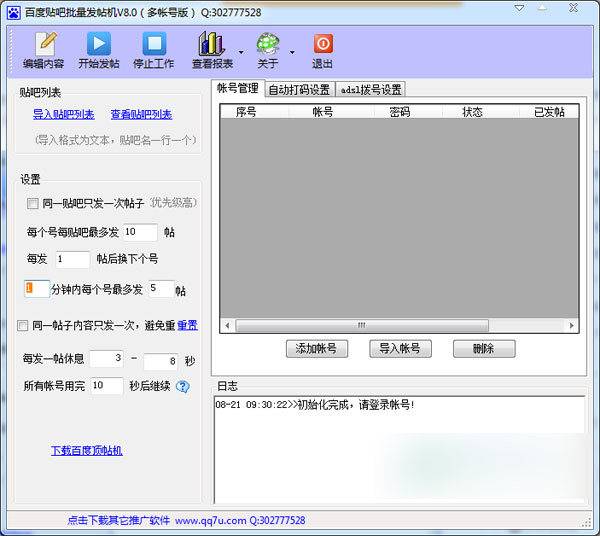Image resolution: width=600 pixels, height=536 pixels.
Task: Switch to the 自动打码设置 tab
Action: [299, 89]
